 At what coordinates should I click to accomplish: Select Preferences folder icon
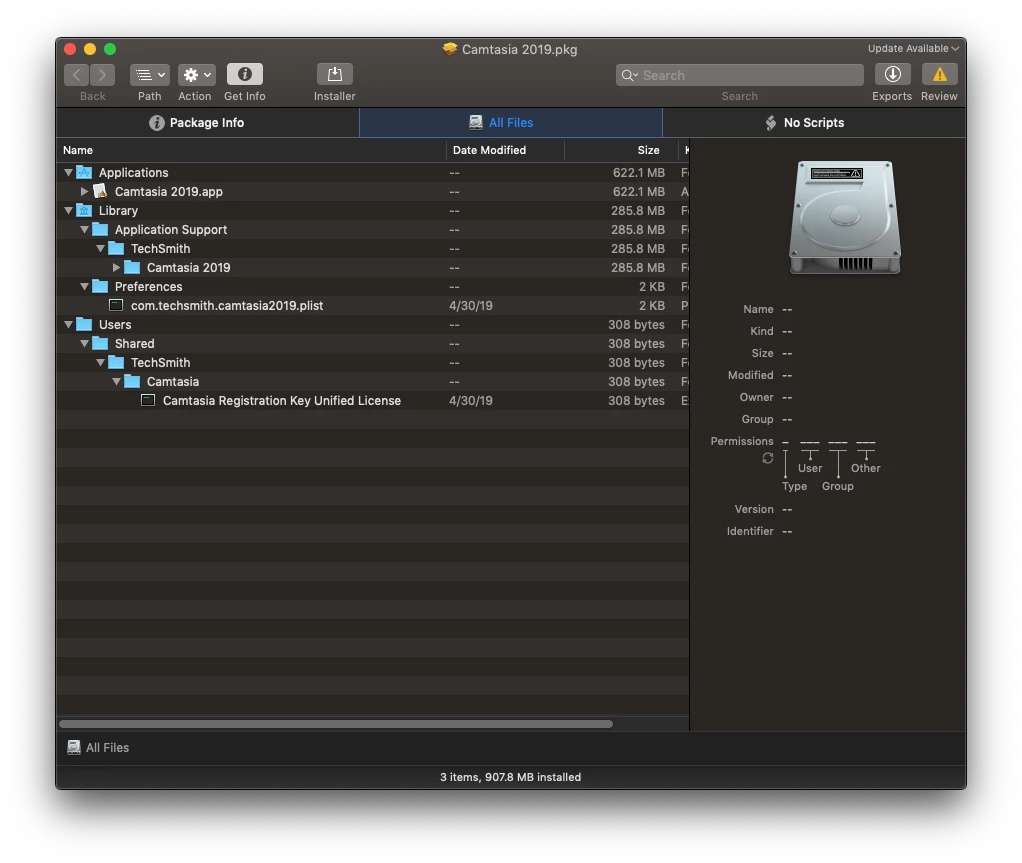100,285
